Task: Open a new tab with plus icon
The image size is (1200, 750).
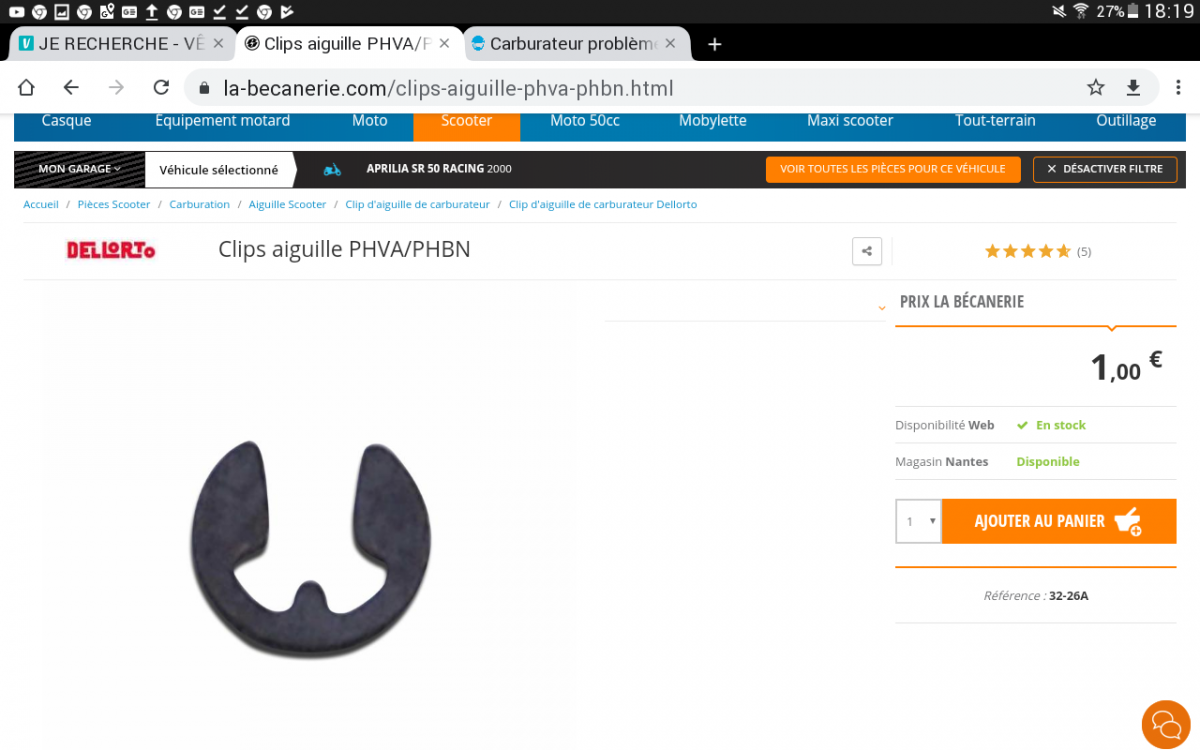Action: coord(714,44)
